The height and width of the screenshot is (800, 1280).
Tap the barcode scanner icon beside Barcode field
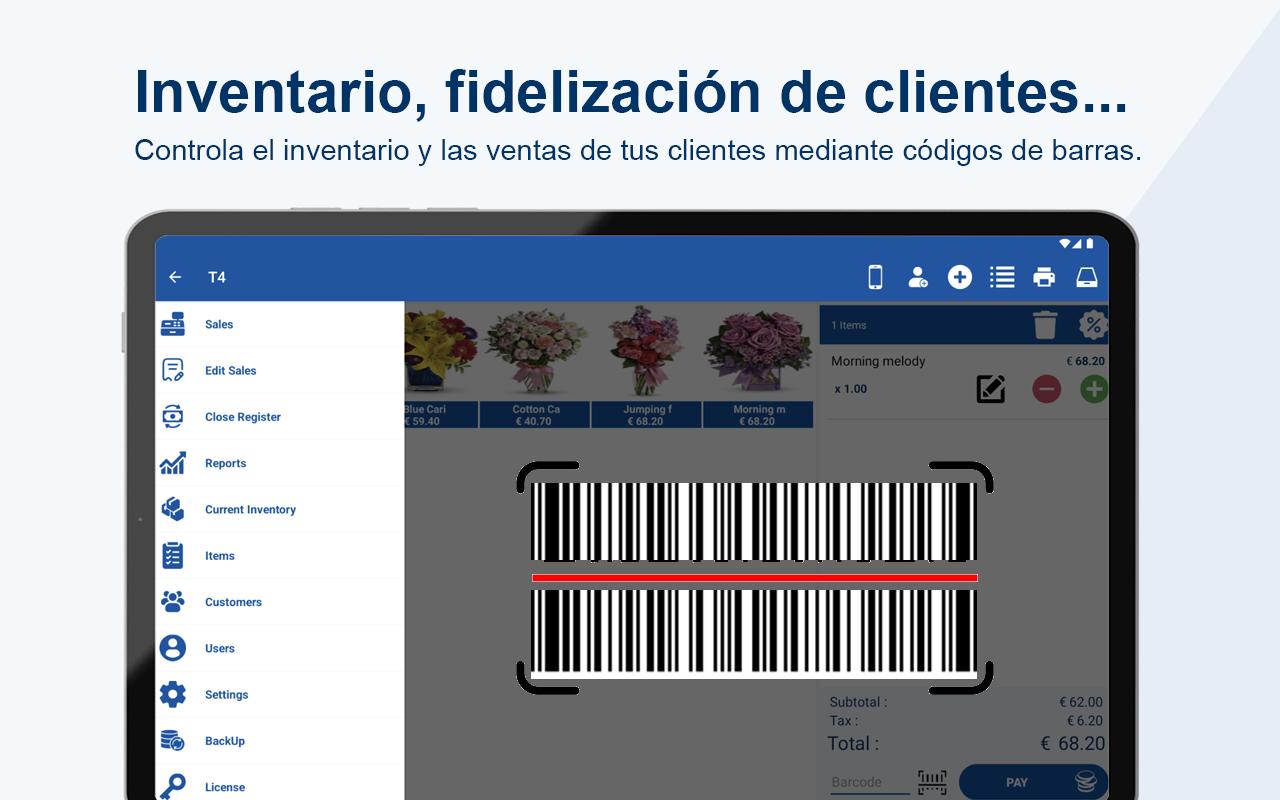932,782
